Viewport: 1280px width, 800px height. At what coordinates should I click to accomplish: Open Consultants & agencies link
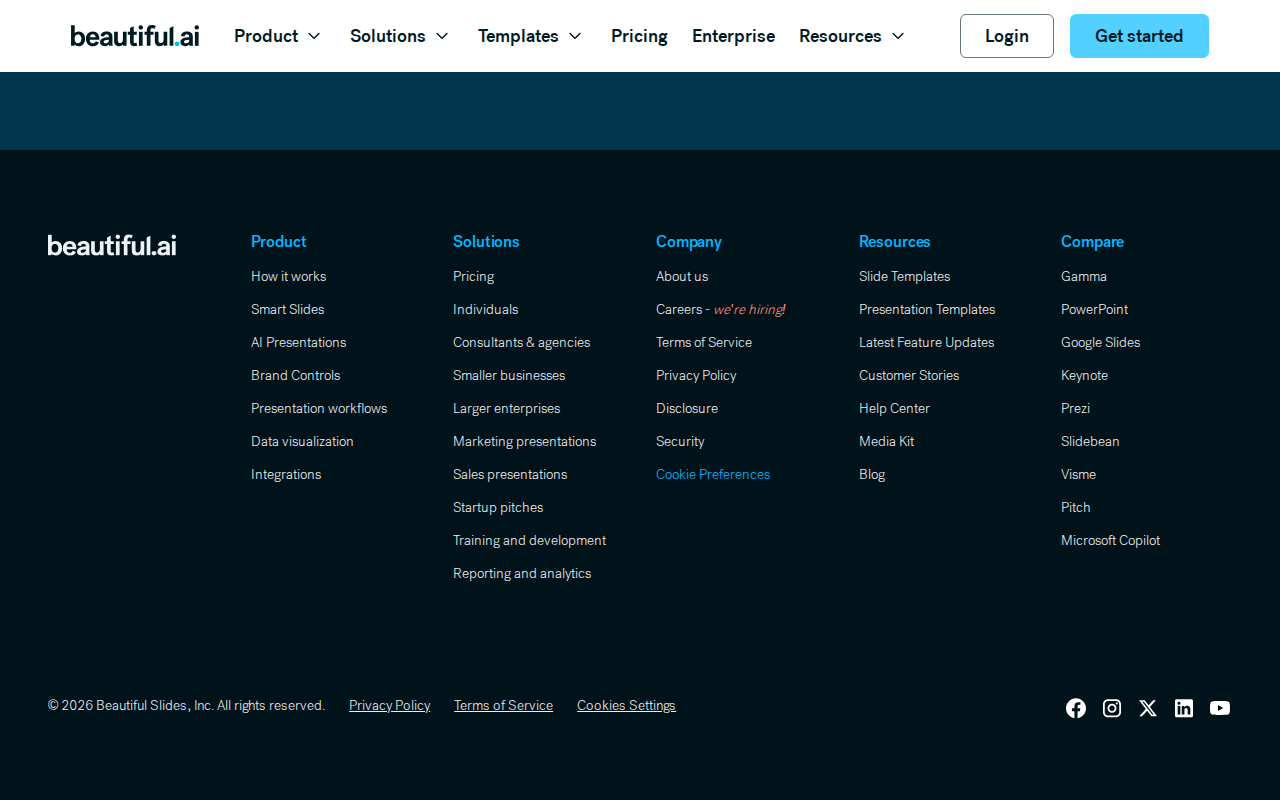(521, 342)
